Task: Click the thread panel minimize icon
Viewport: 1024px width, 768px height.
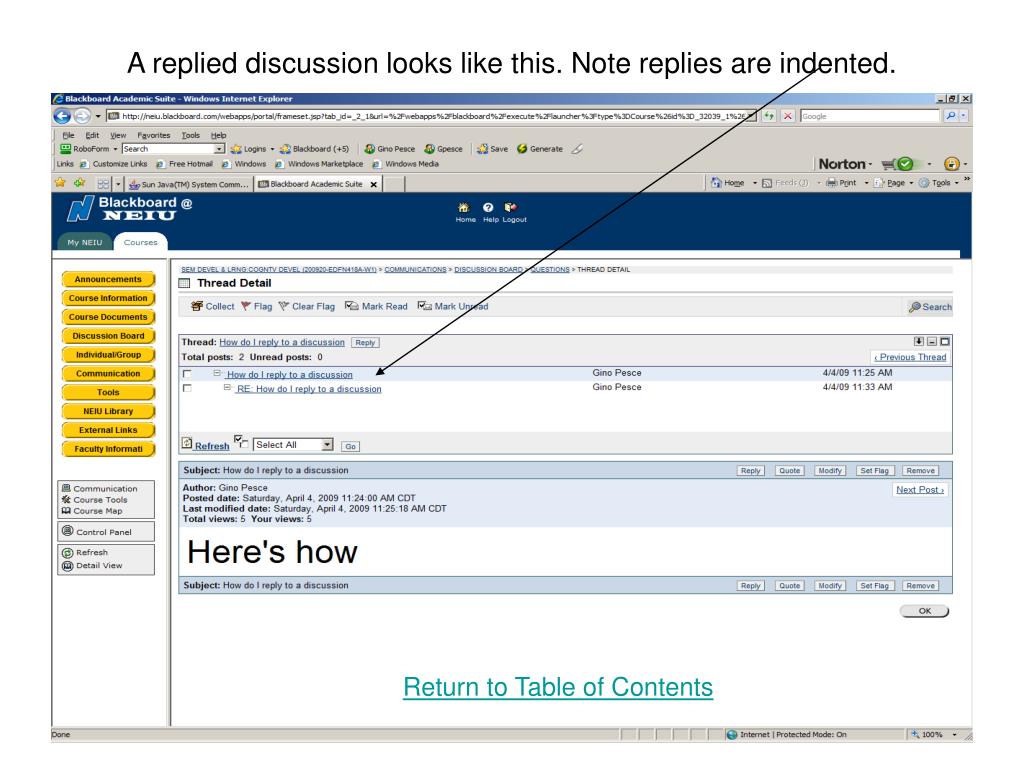Action: (932, 342)
